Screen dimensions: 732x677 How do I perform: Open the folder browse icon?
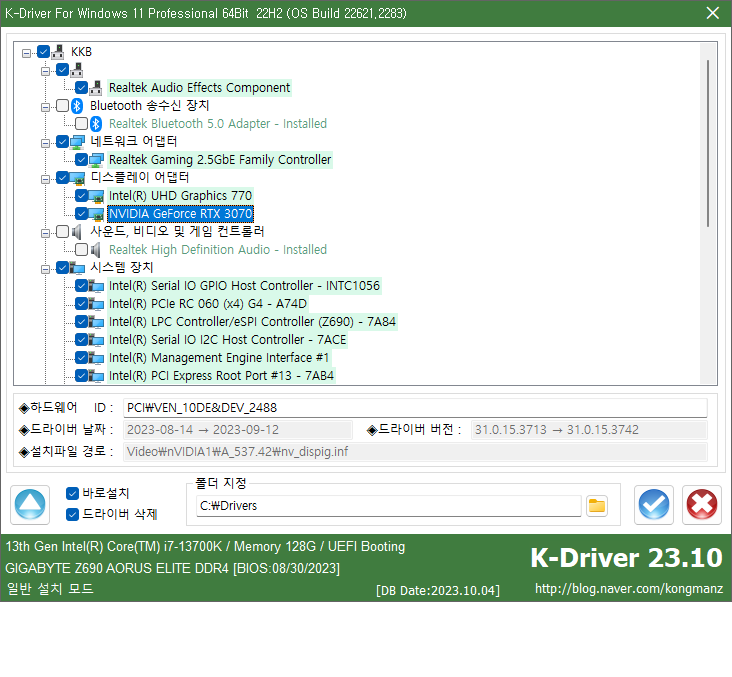[x=597, y=506]
